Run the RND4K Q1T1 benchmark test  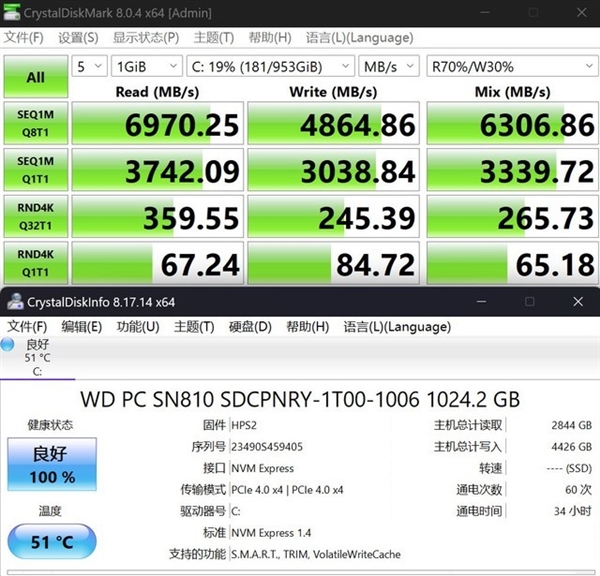[x=35, y=261]
